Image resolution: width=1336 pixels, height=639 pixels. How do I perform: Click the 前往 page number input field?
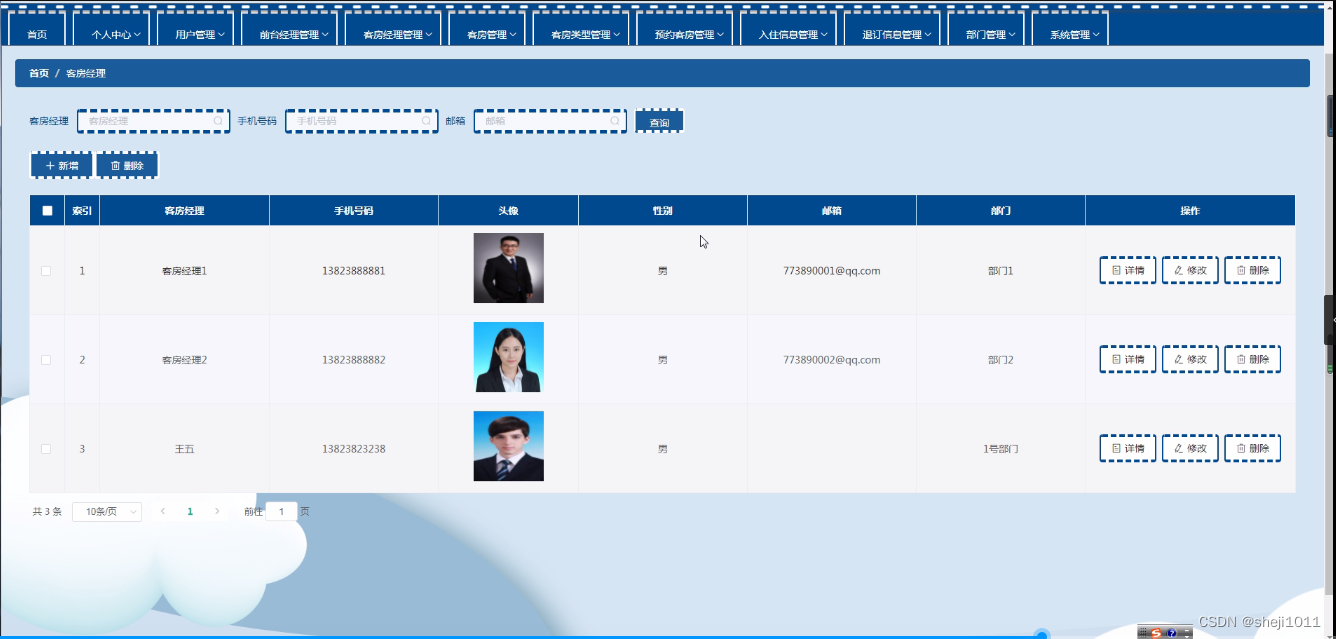281,511
